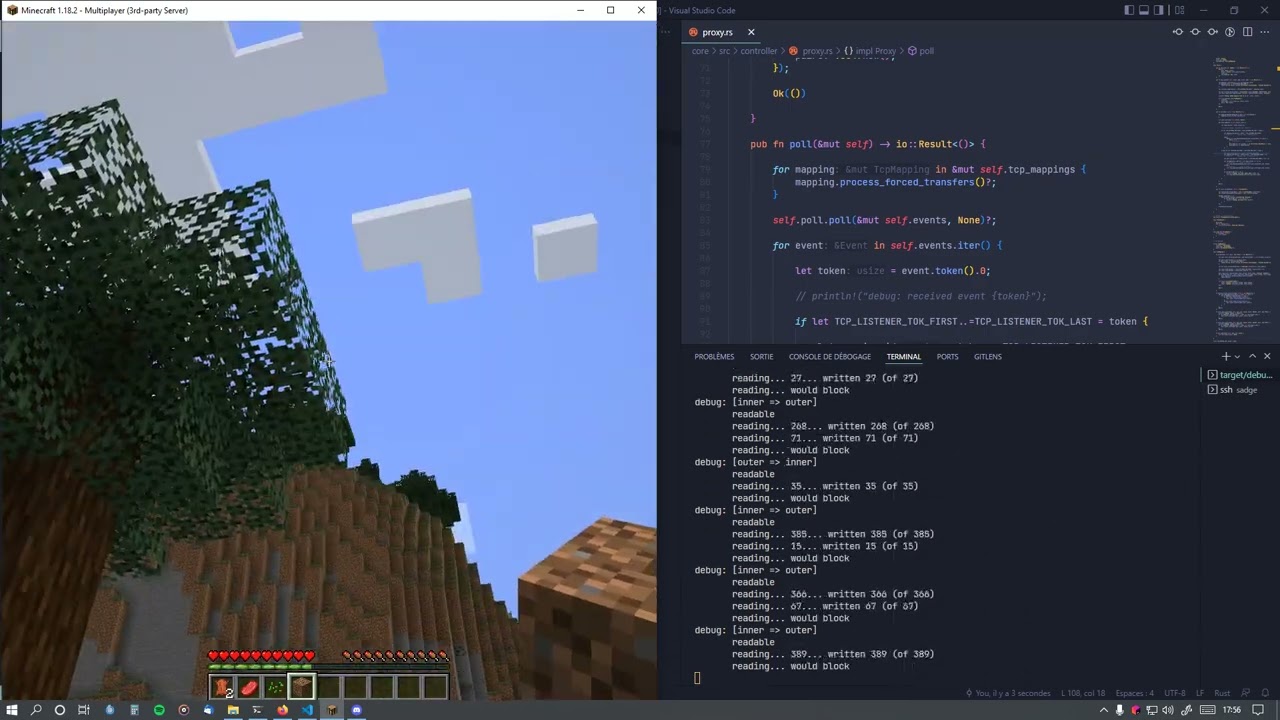Image resolution: width=1280 pixels, height=720 pixels.
Task: Click the 17:56 system clock
Action: point(1232,710)
